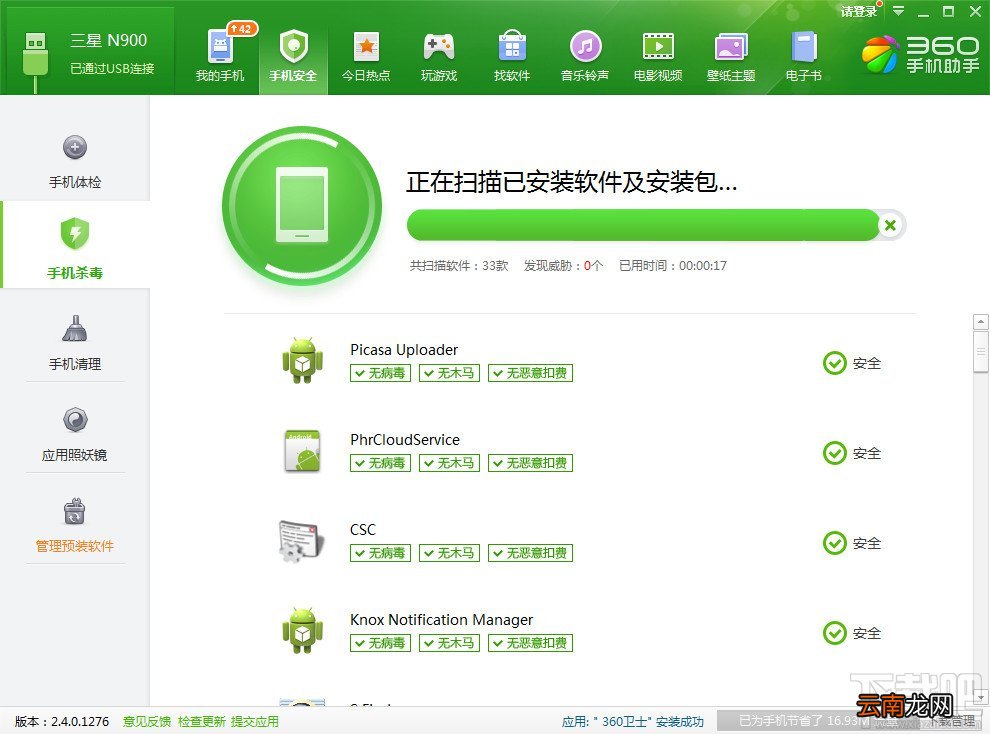The width and height of the screenshot is (990, 734).
Task: Click the Knox Notification Manager app name
Action: pos(441,620)
